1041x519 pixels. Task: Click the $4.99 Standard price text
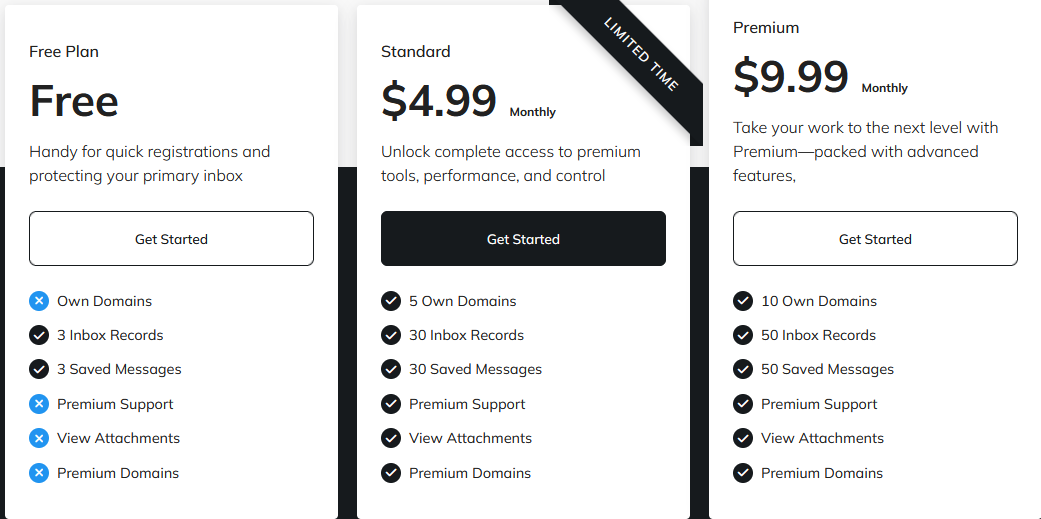click(439, 101)
